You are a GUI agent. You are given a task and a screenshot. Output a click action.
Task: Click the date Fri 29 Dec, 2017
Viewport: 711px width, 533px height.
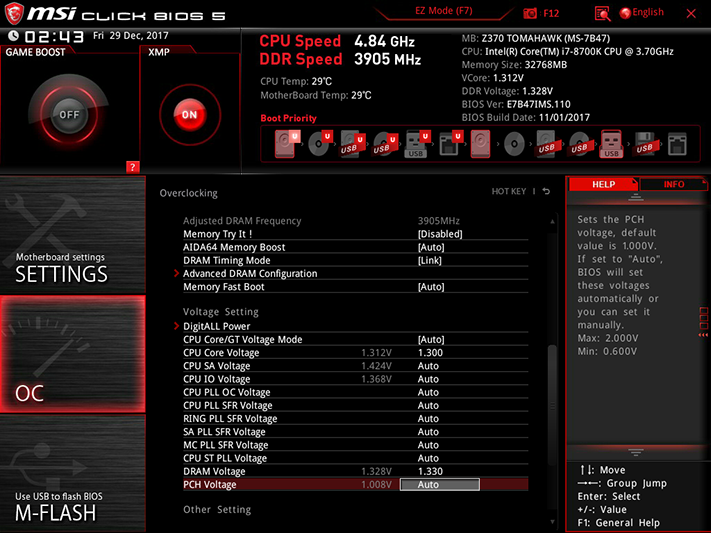click(131, 36)
